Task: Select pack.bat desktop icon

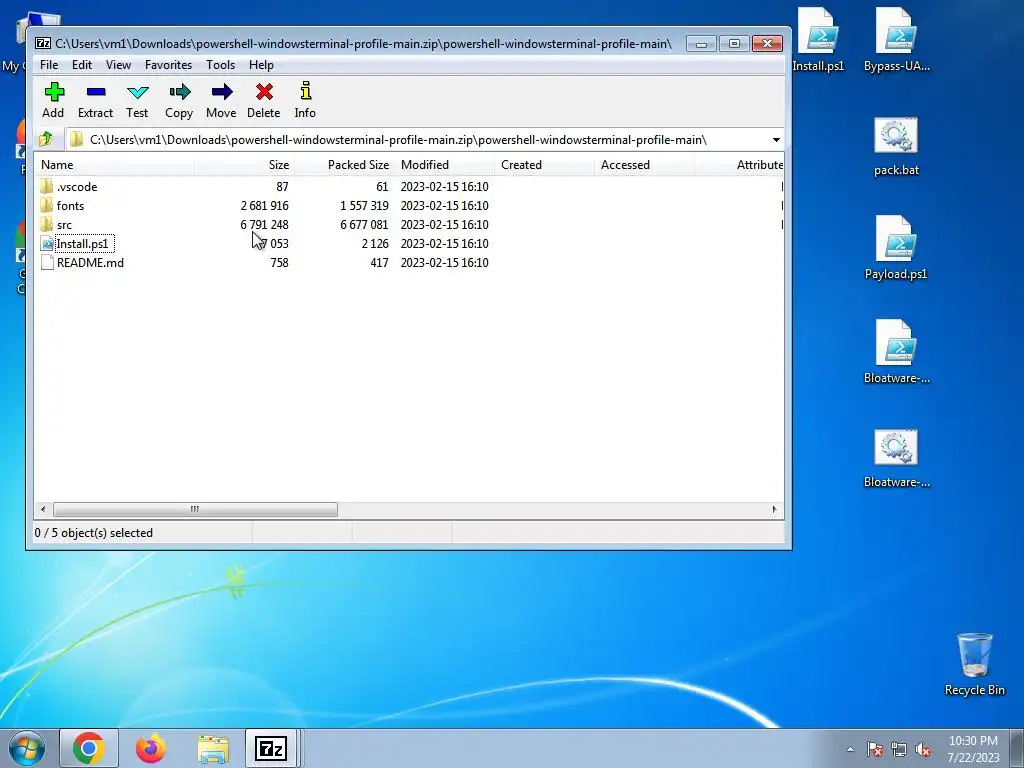Action: click(x=896, y=146)
